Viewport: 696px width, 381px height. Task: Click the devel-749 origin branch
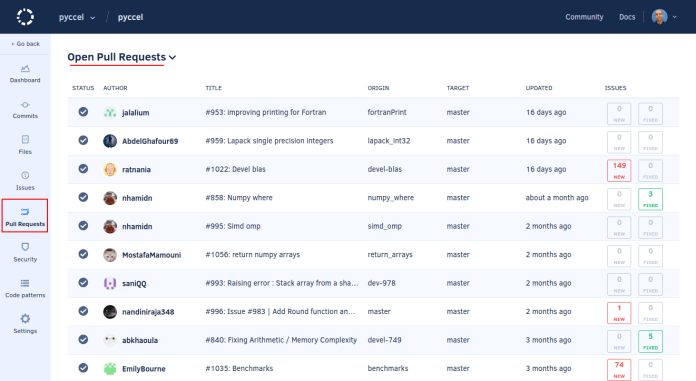pos(384,340)
